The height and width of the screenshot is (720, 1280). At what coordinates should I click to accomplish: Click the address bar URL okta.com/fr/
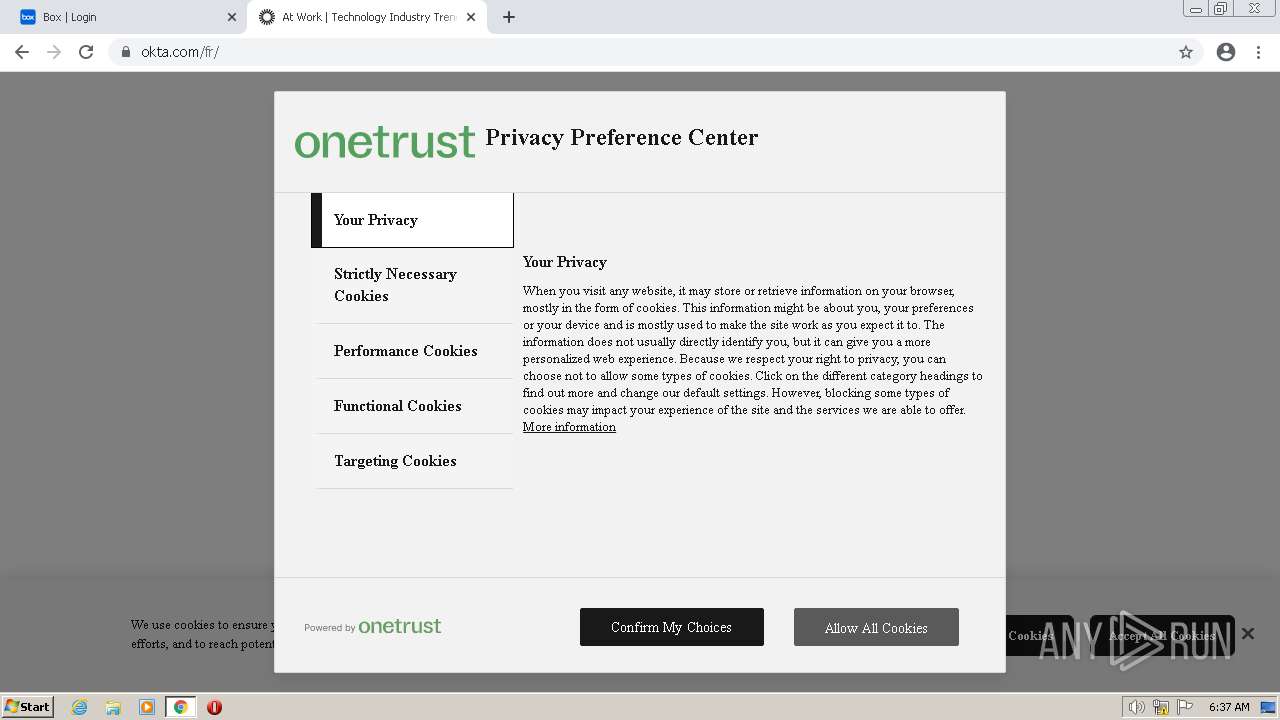[180, 52]
